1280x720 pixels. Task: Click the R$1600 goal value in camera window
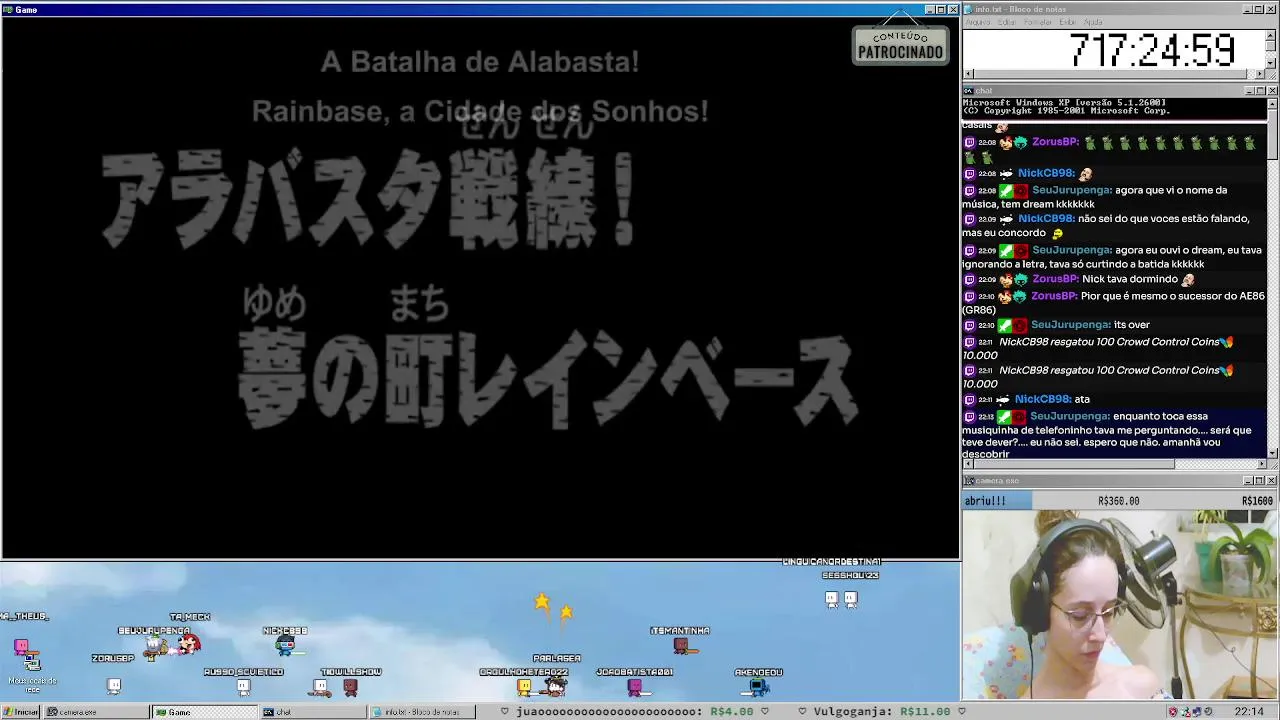point(1258,501)
